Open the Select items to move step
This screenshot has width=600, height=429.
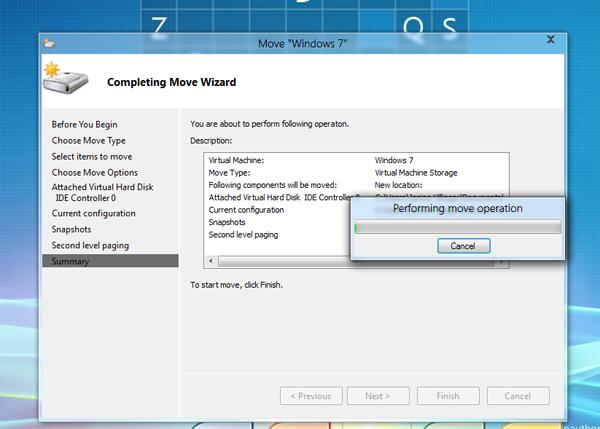tap(92, 157)
